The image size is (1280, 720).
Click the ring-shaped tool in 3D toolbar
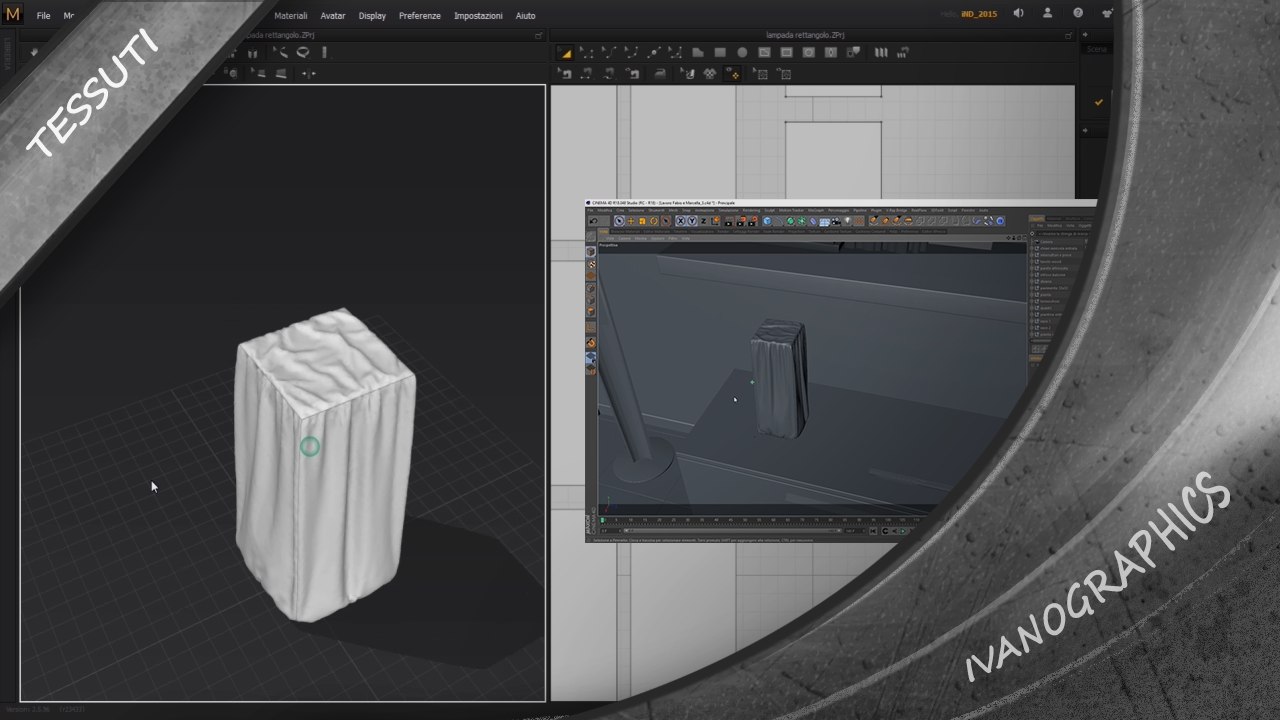coord(302,53)
